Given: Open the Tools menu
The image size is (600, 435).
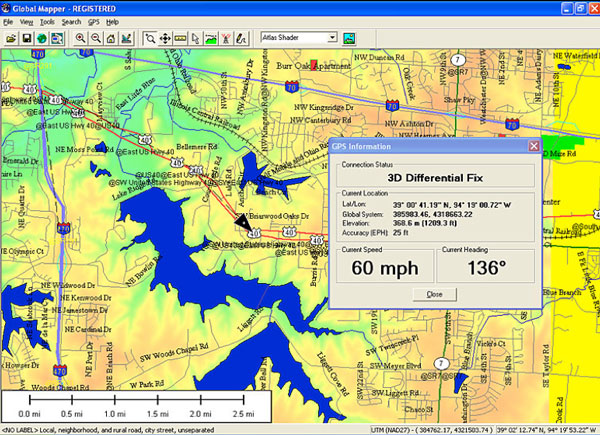Looking at the screenshot, I should pyautogui.click(x=47, y=21).
